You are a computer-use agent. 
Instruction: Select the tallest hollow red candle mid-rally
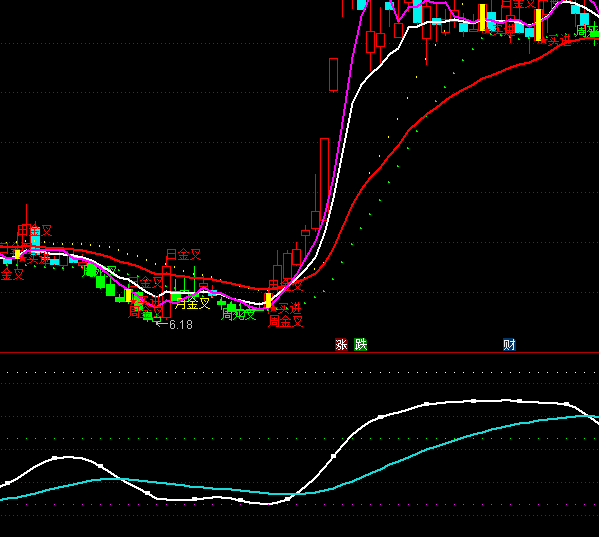click(324, 183)
